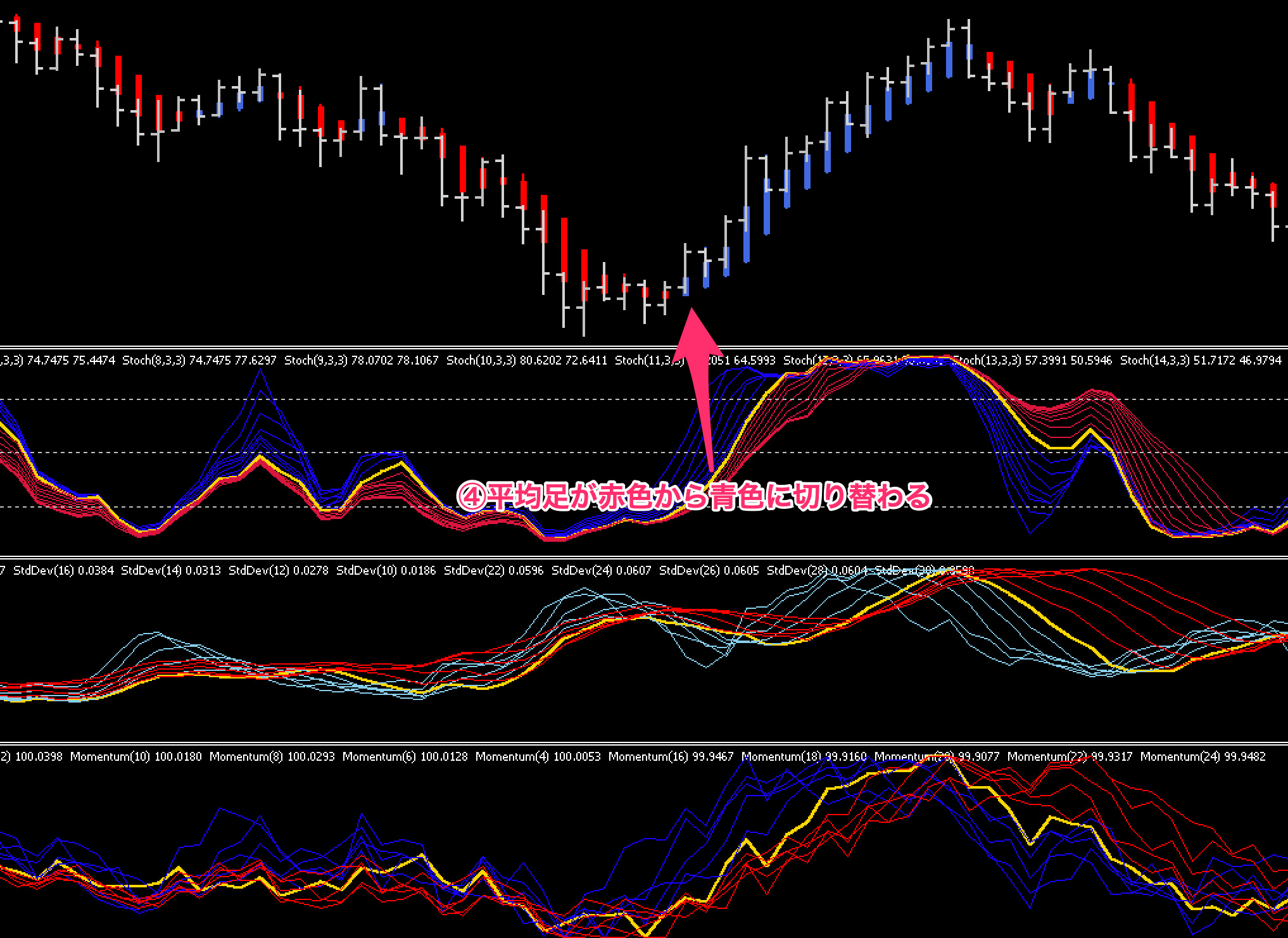1288x938 pixels.
Task: Click the Momentum(4) 100.0053 label
Action: pos(538,756)
